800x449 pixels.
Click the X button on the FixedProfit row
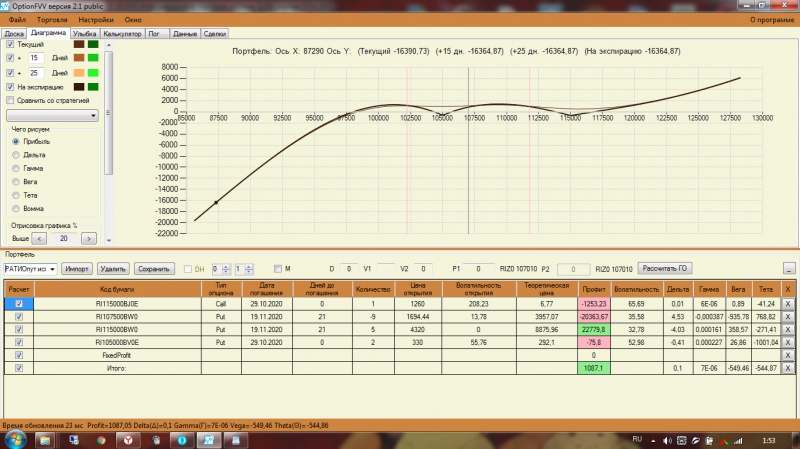788,355
